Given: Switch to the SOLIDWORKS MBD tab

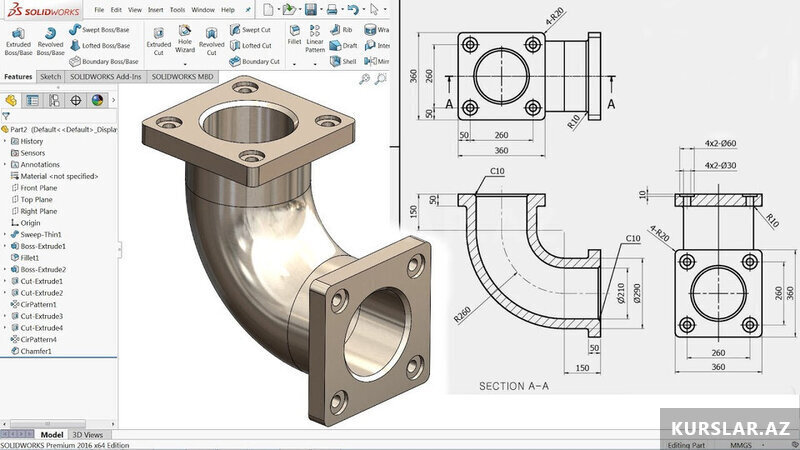Looking at the screenshot, I should 182,77.
